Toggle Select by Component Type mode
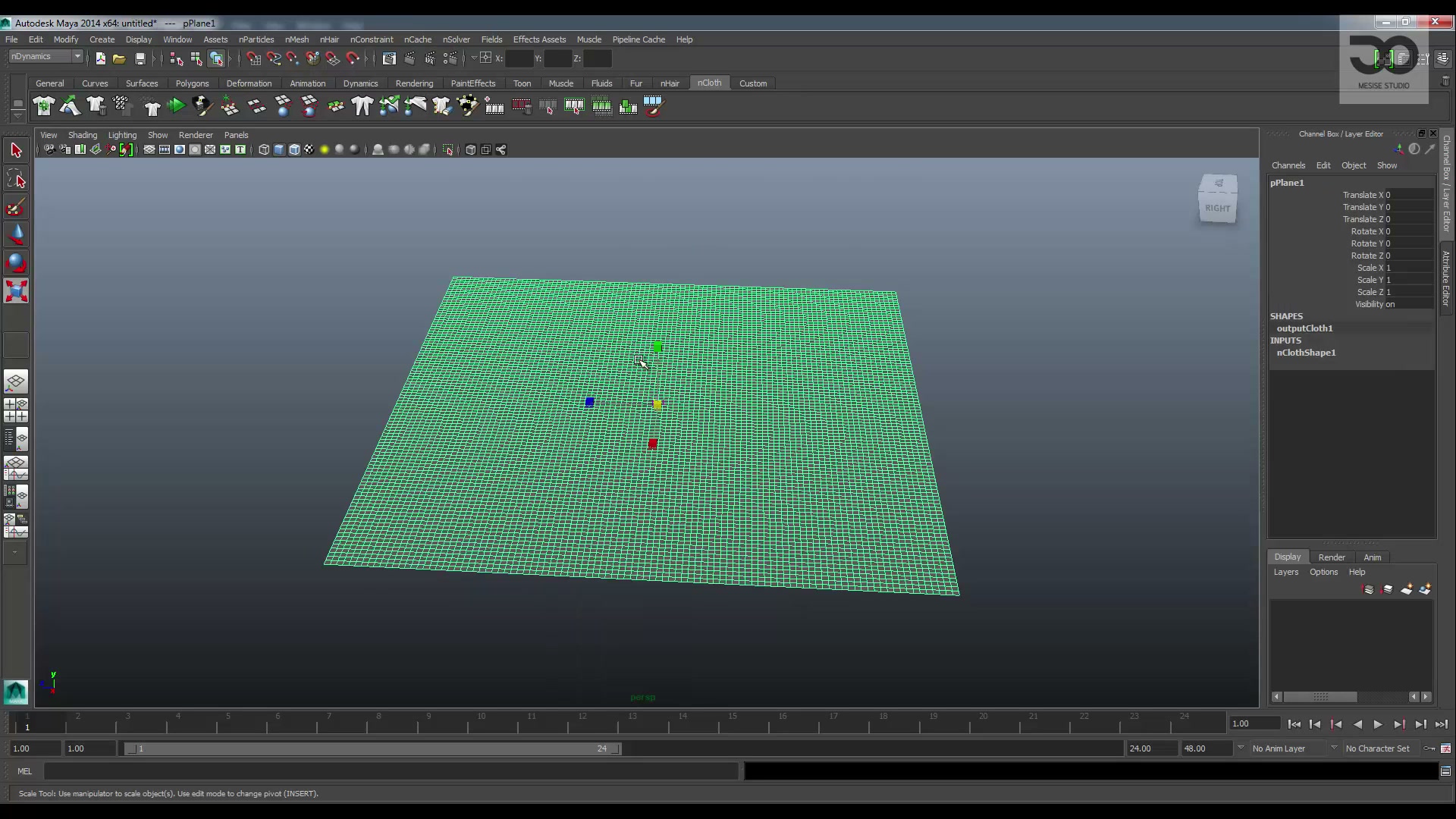This screenshot has height=819, width=1456. (217, 58)
